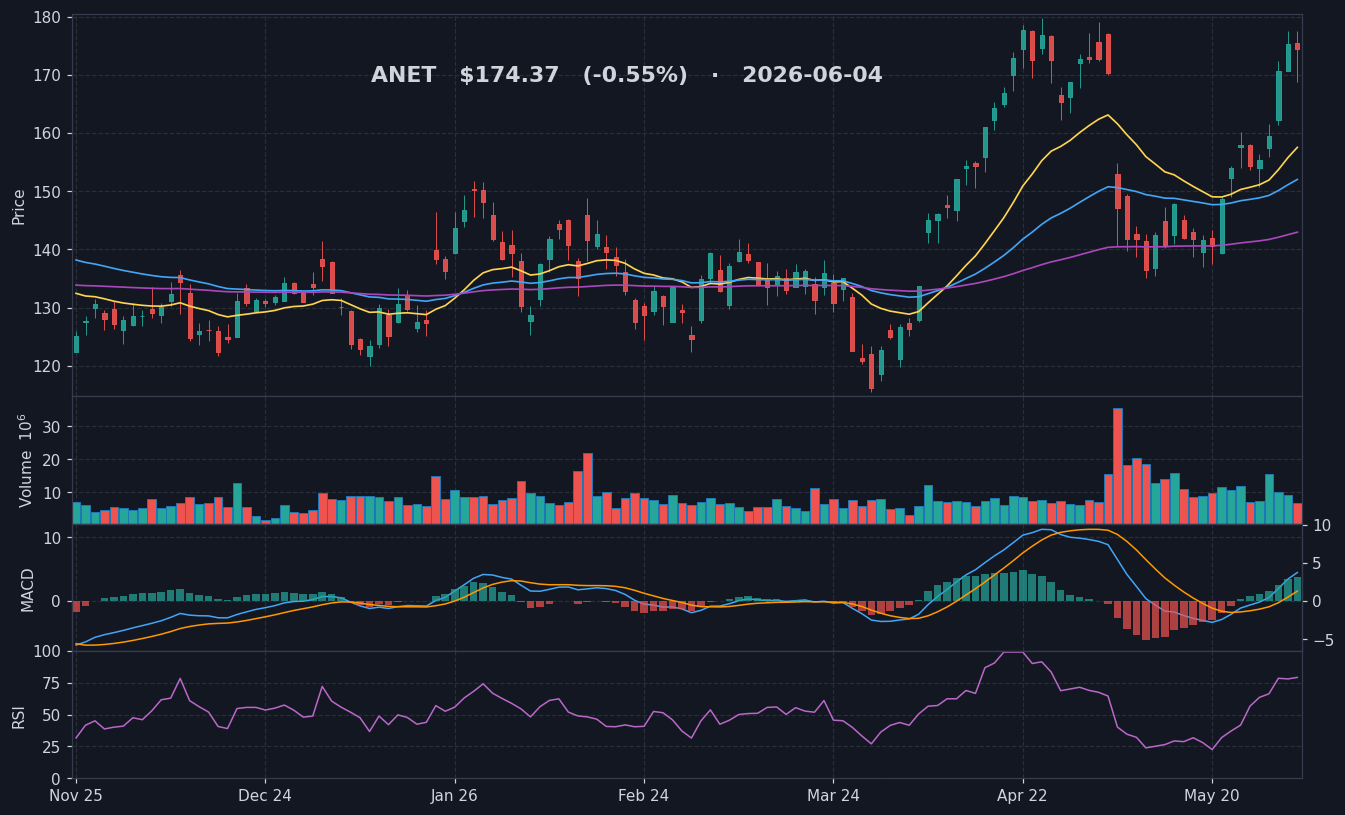Click the RSI axis label
This screenshot has height=815, width=1345.
[19, 716]
